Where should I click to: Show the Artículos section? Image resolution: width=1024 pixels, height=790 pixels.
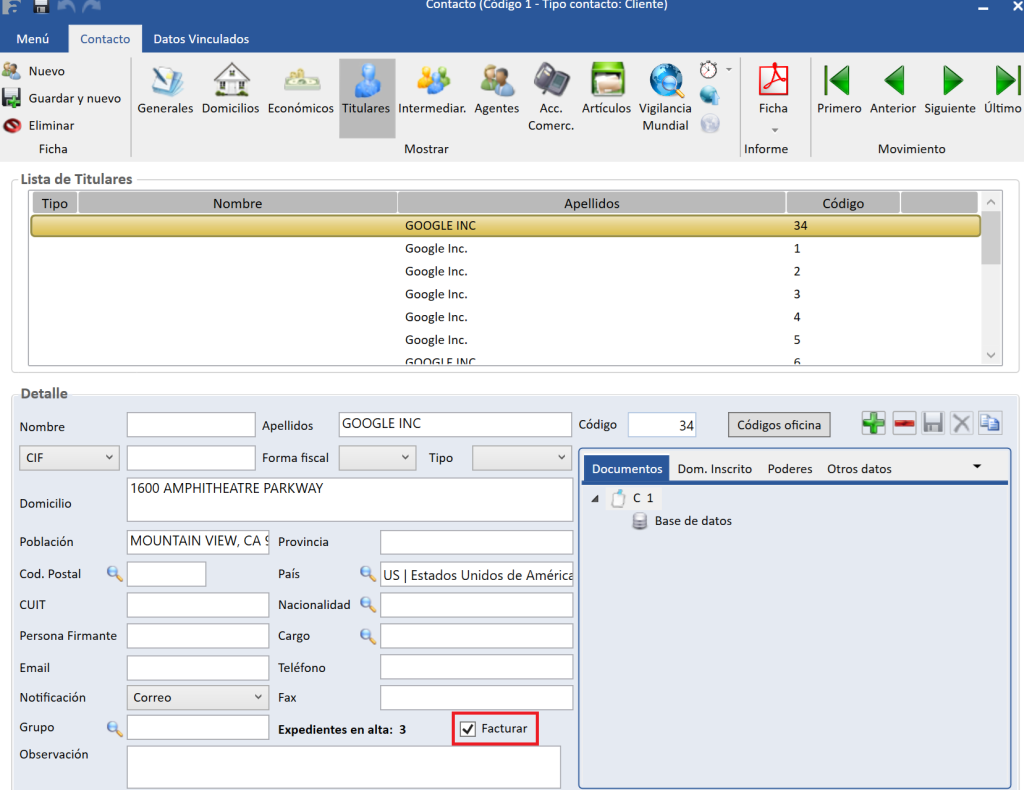click(607, 89)
